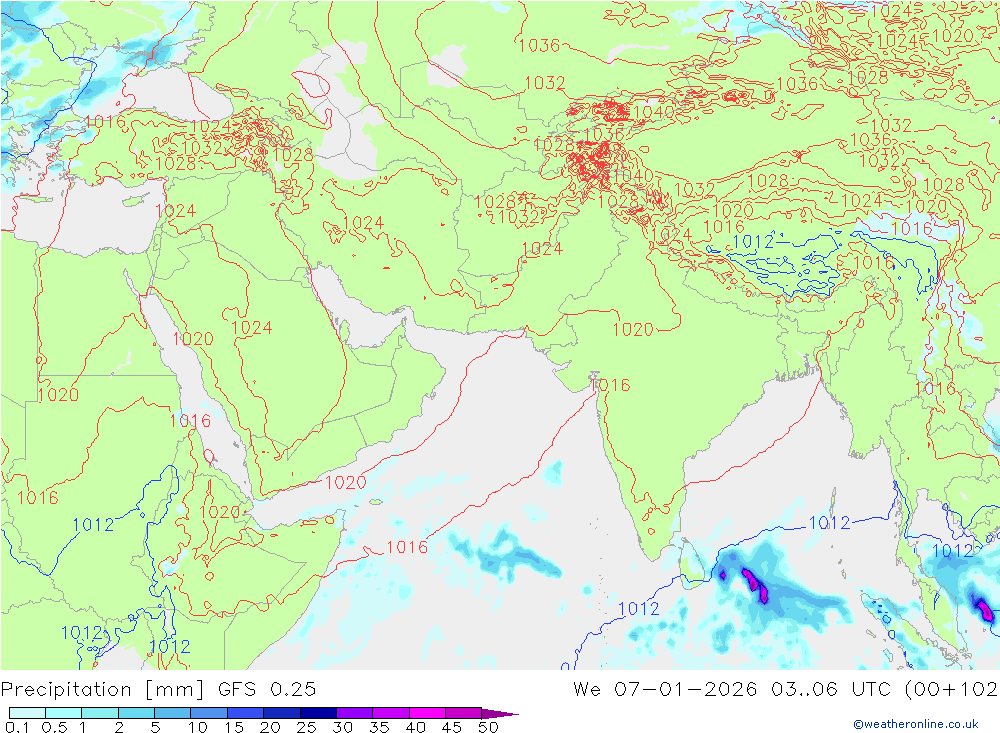Click the '1036' label on the long northern isobar
The image size is (1000, 733).
pyautogui.click(x=539, y=45)
